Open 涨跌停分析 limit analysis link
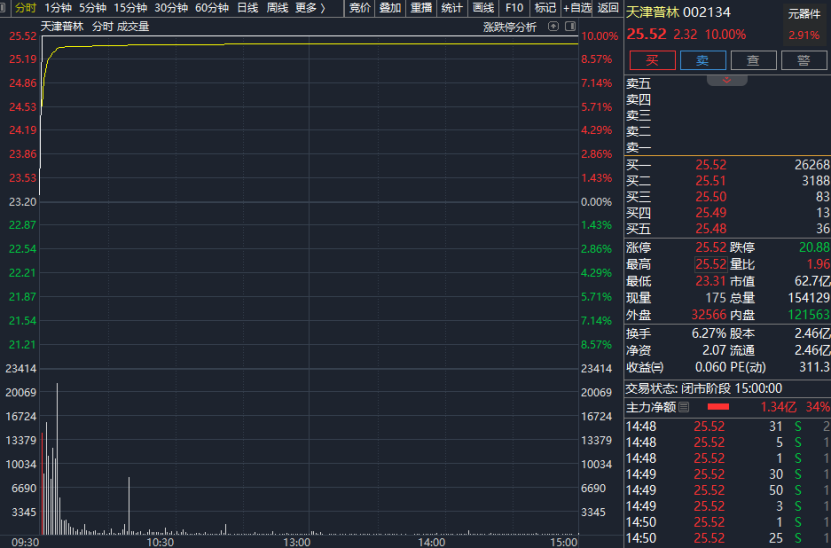The image size is (831, 548). click(x=510, y=26)
